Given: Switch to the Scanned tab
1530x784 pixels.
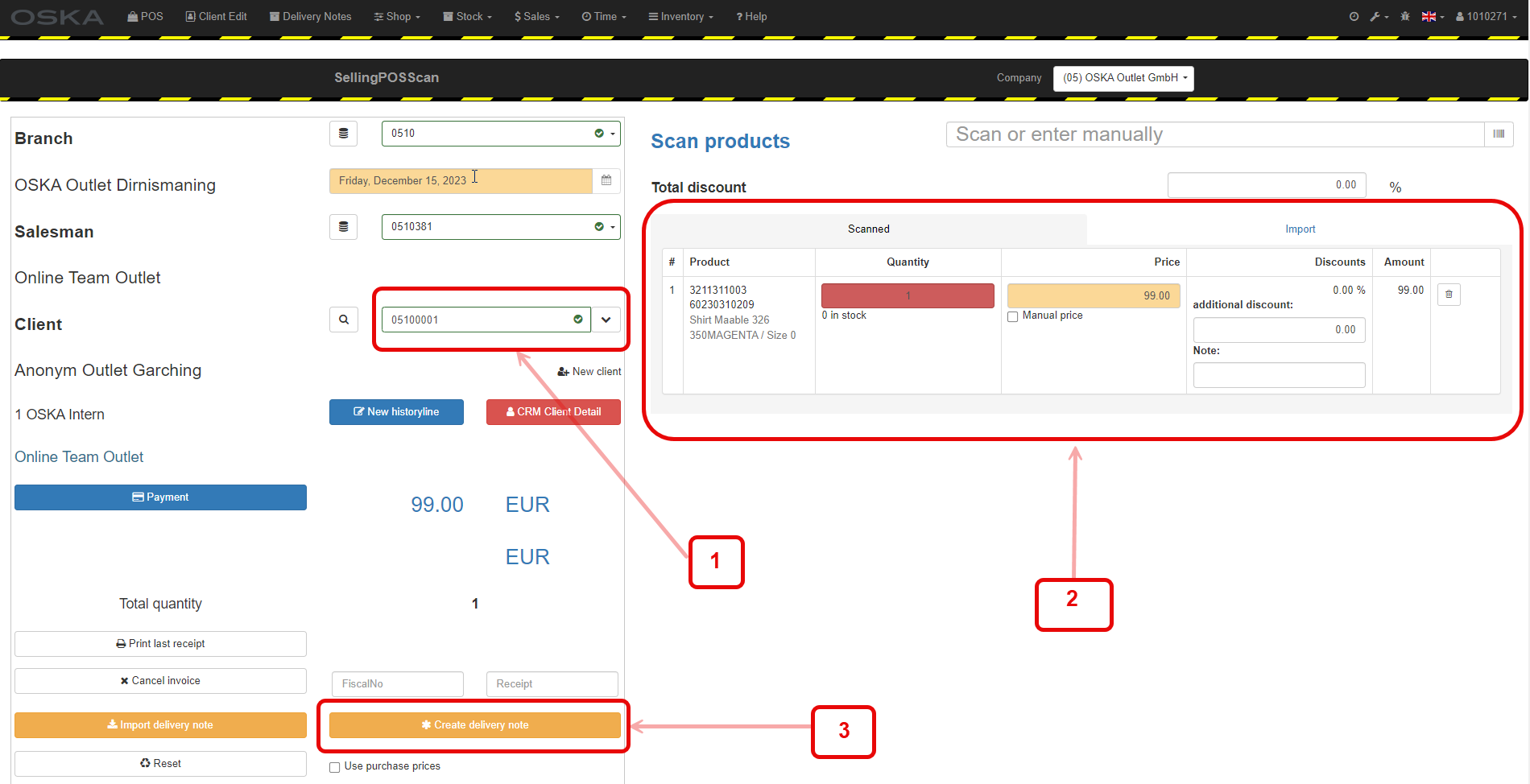Looking at the screenshot, I should coord(869,229).
